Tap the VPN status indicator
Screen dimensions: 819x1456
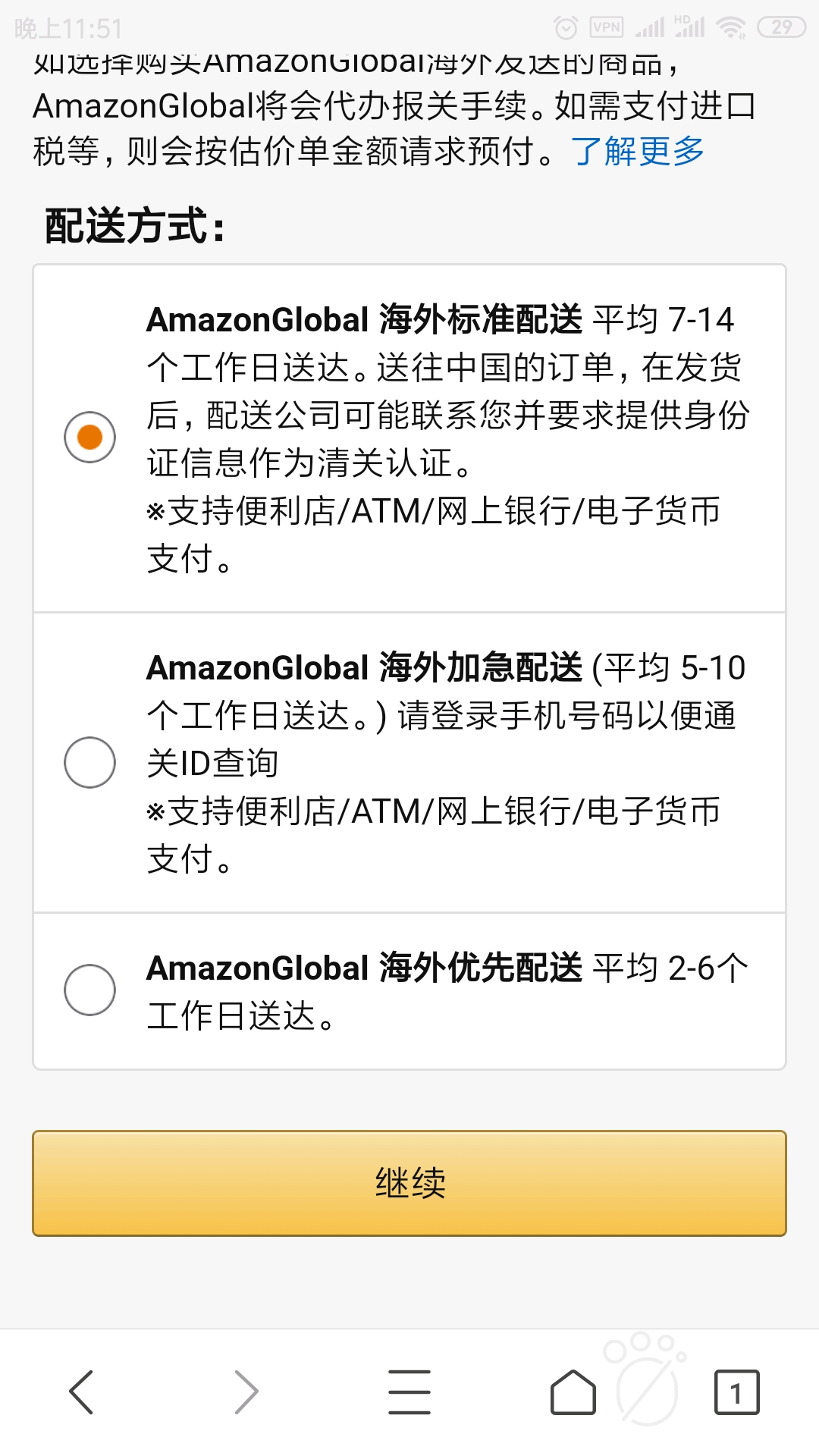(x=607, y=28)
